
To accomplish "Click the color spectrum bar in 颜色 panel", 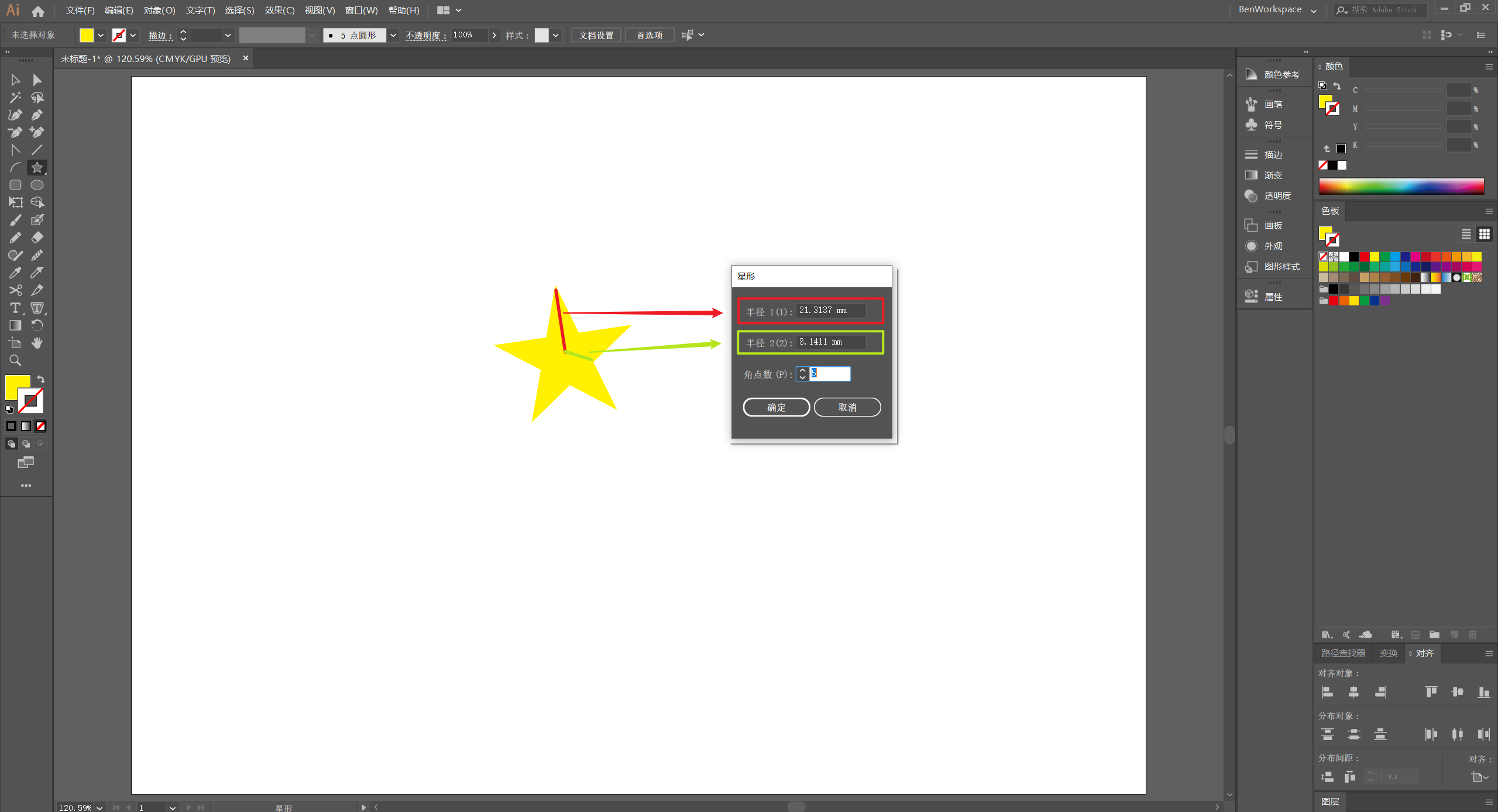I will [x=1401, y=186].
